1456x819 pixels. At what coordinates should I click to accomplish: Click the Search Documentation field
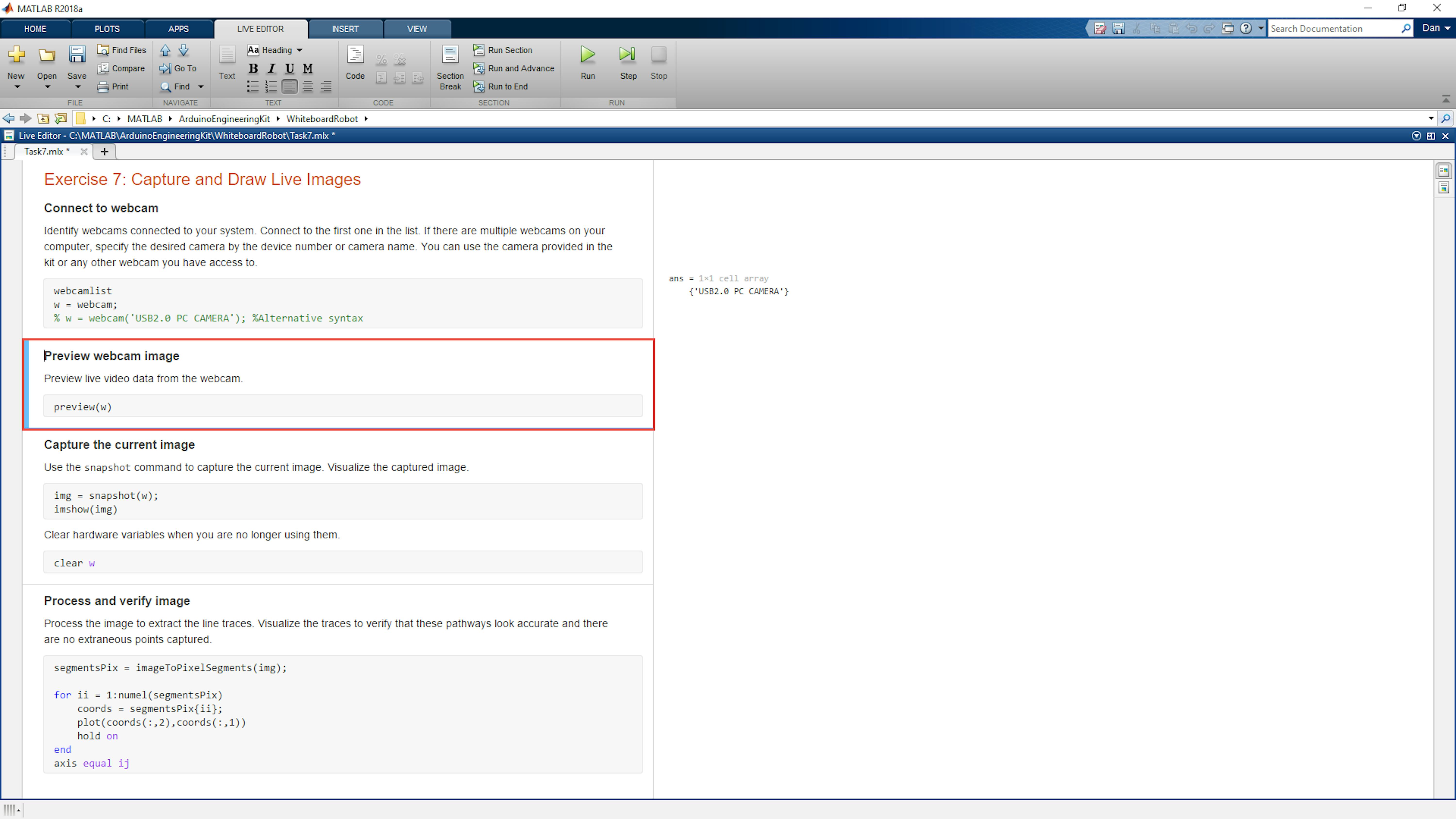click(x=1333, y=29)
